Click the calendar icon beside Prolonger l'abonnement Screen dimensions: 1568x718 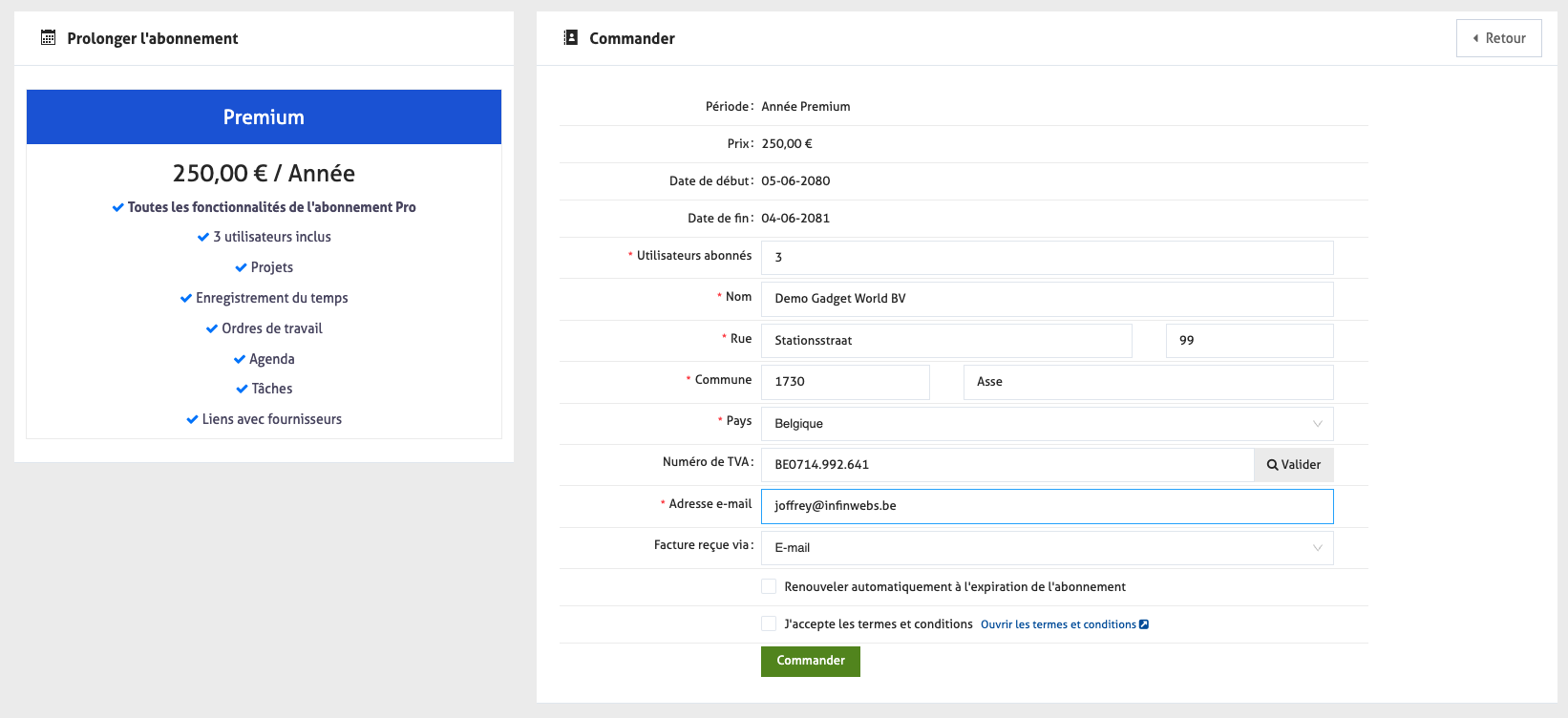tap(48, 38)
